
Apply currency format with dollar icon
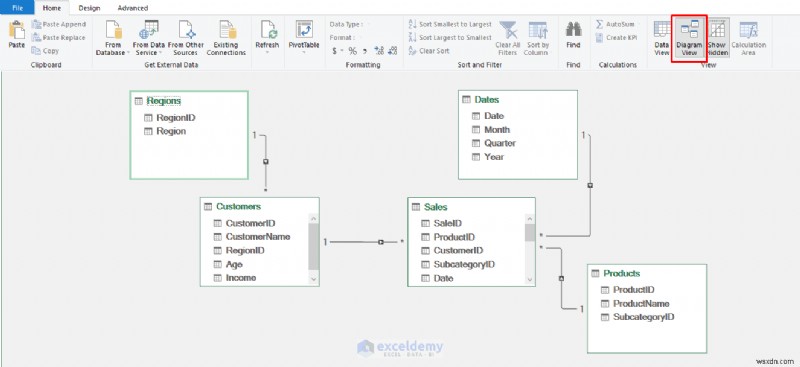point(334,51)
